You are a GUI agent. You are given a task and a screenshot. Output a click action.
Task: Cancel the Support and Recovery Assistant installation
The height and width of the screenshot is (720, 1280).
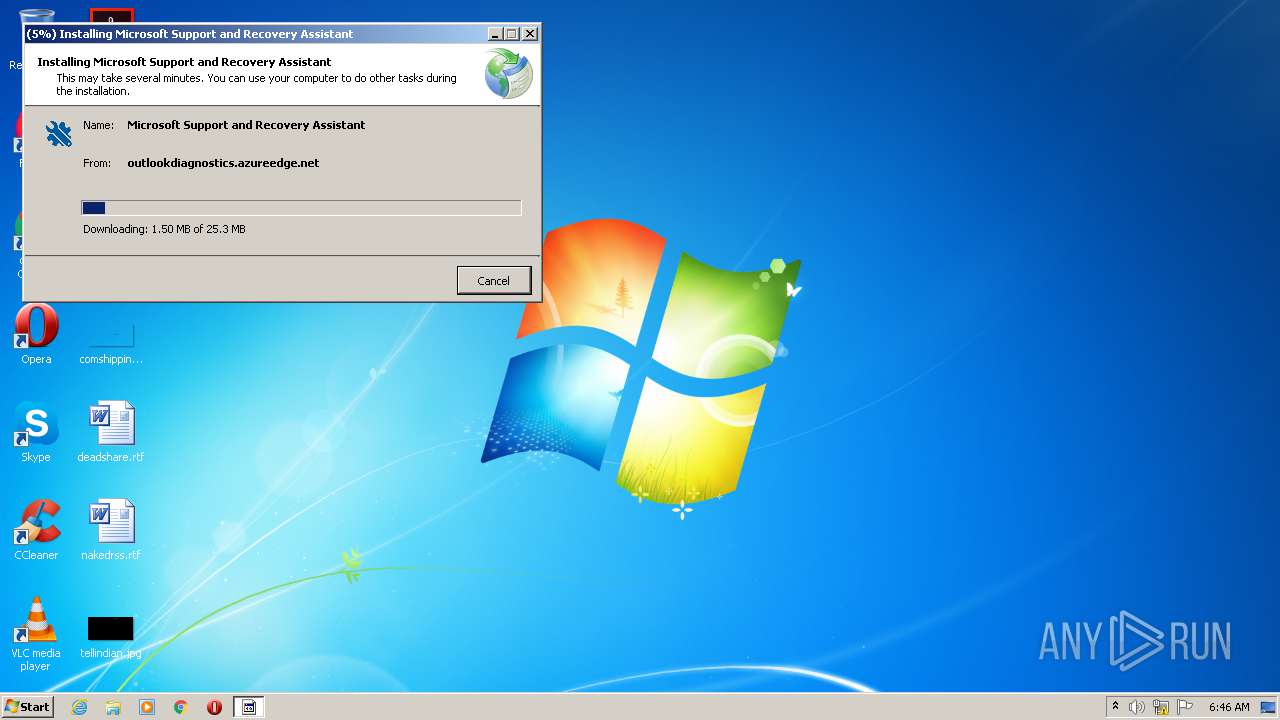coord(493,281)
